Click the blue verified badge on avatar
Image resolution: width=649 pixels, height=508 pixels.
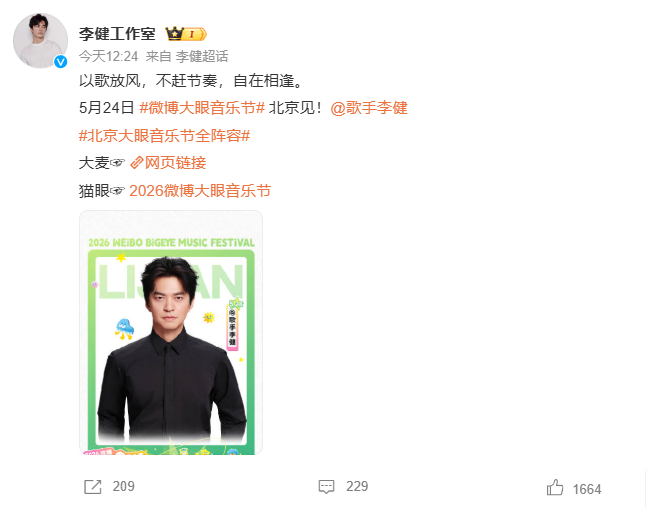pos(61,62)
